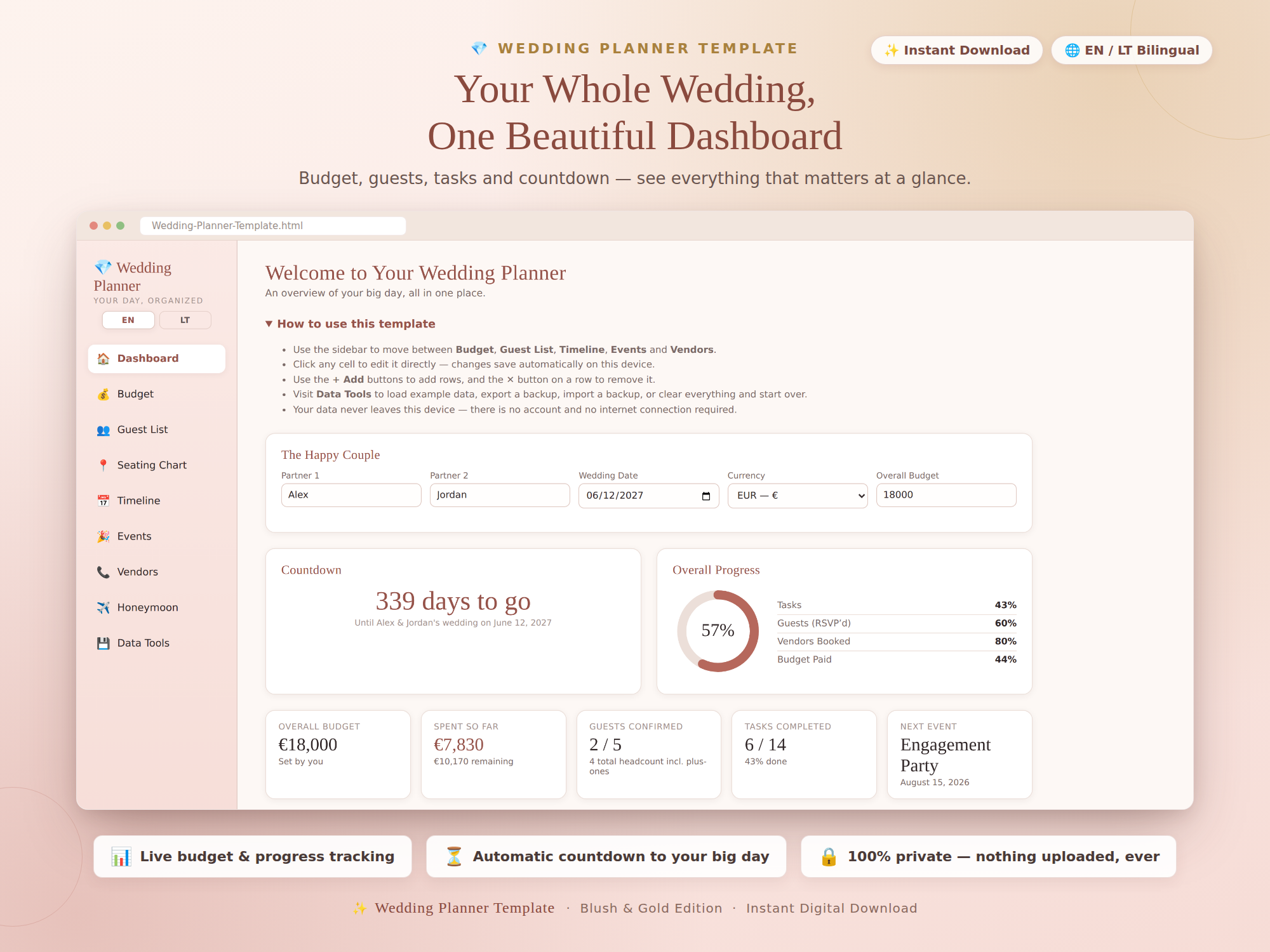Click the red window close dot
The image size is (1270, 952).
93,226
